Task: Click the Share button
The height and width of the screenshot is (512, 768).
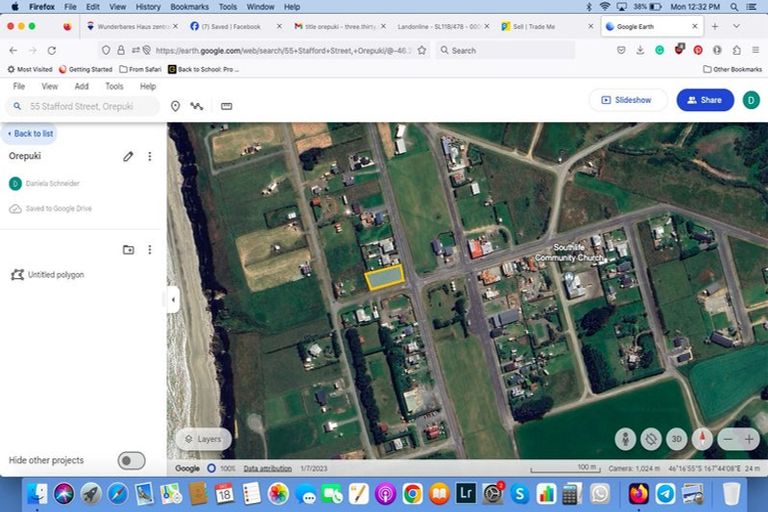Action: coord(704,100)
